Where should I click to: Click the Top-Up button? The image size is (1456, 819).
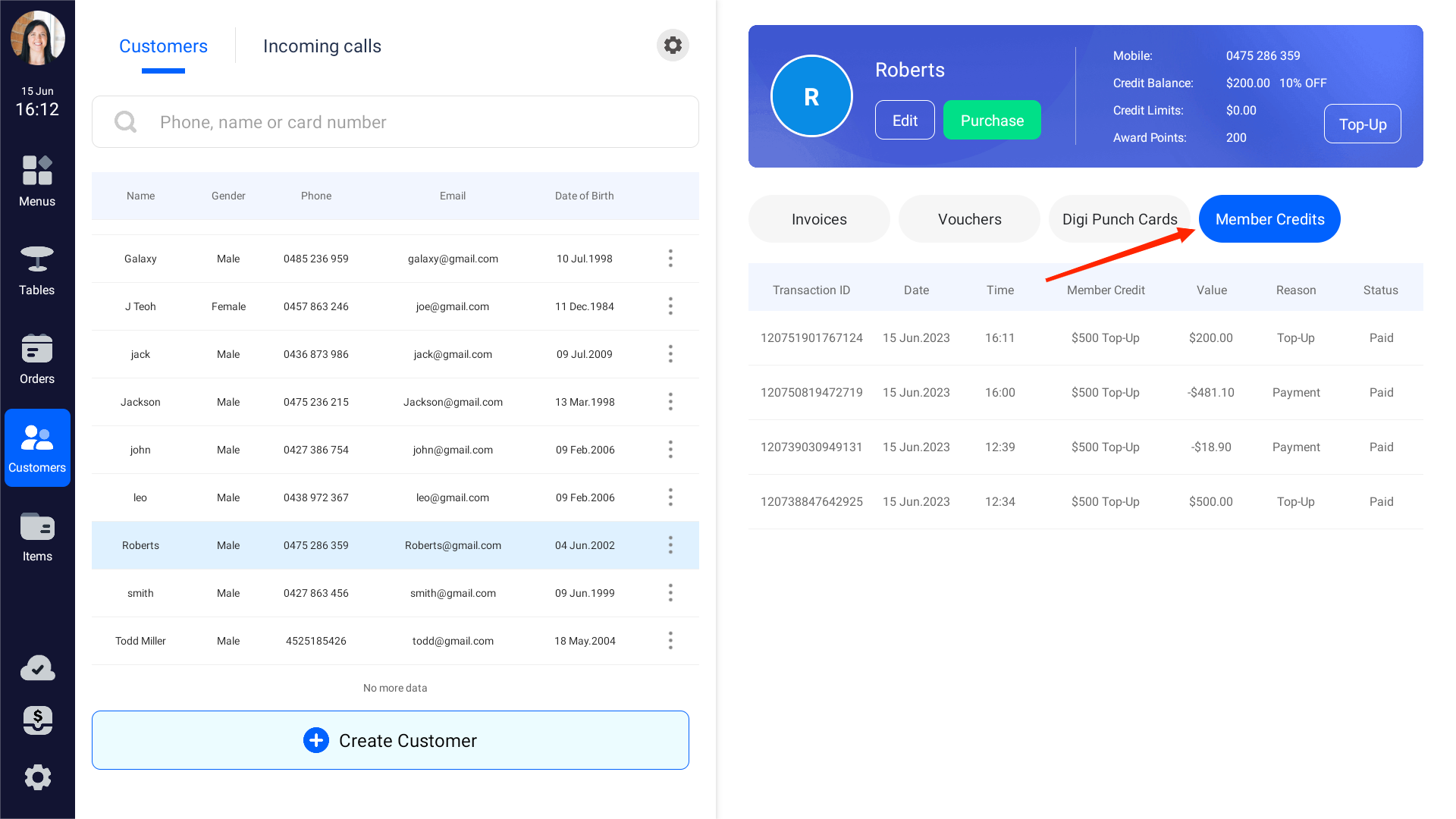coord(1362,124)
